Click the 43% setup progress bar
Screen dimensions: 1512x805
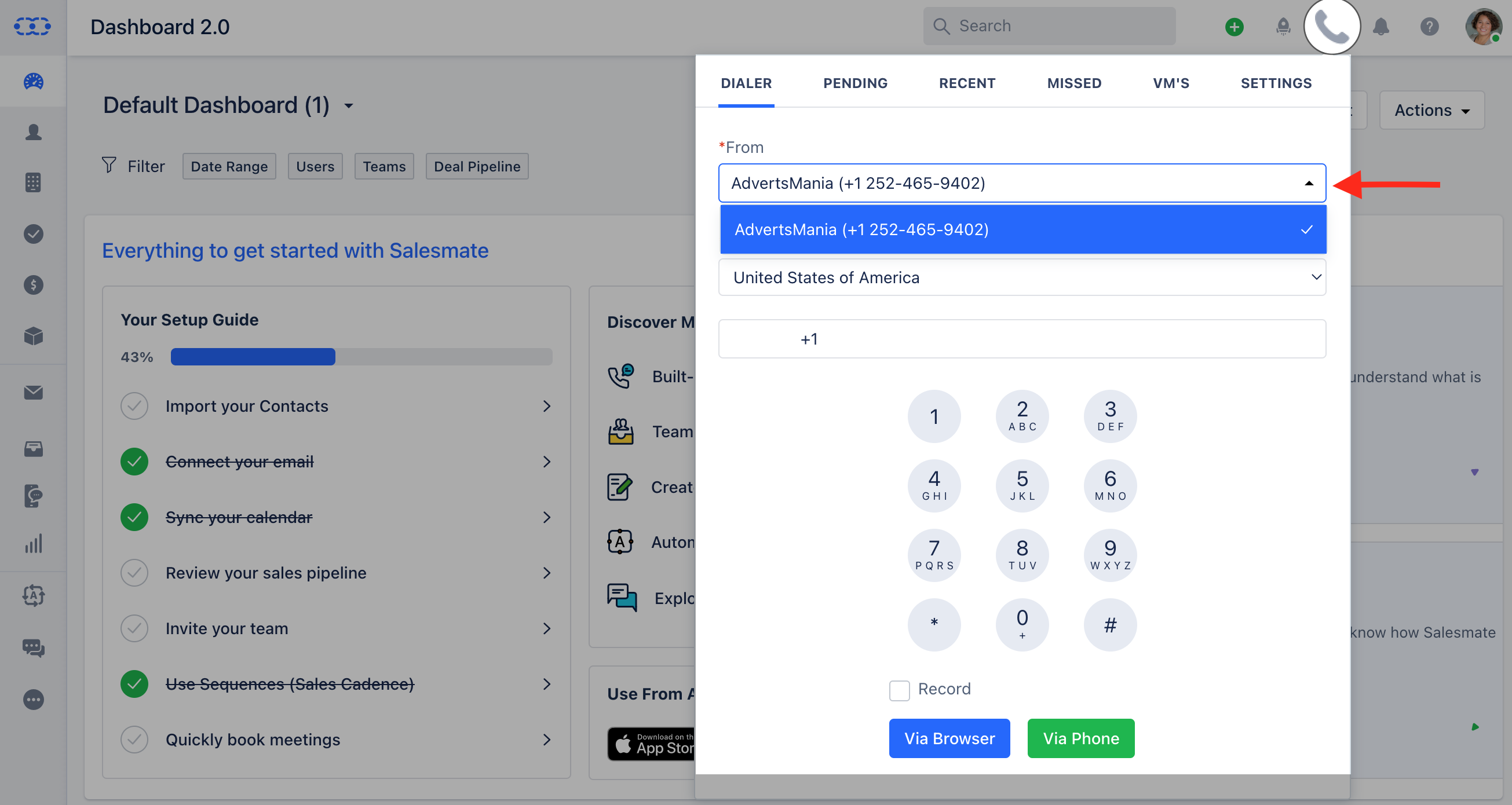click(361, 357)
